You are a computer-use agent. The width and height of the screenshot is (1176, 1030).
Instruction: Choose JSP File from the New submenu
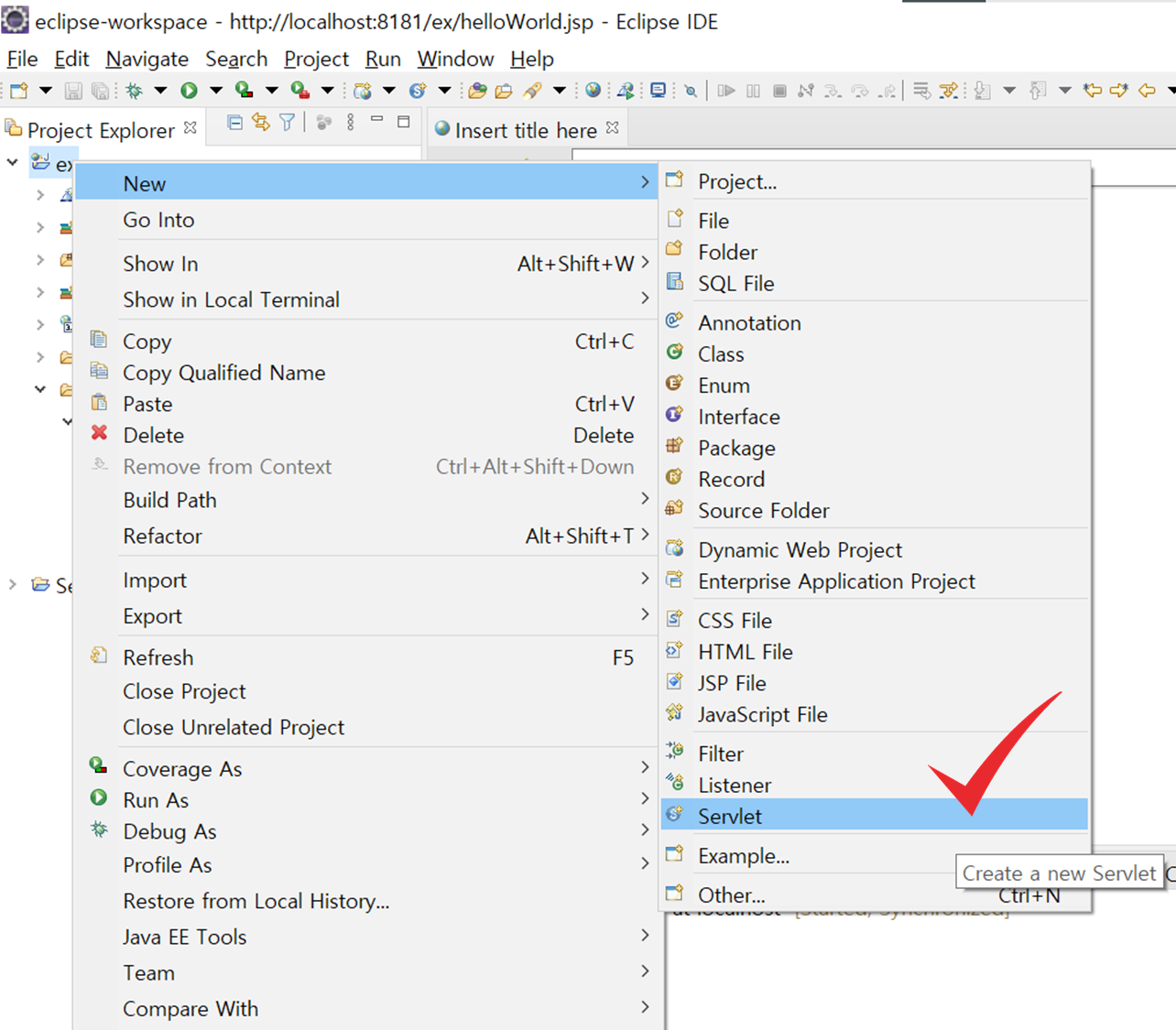[875, 683]
